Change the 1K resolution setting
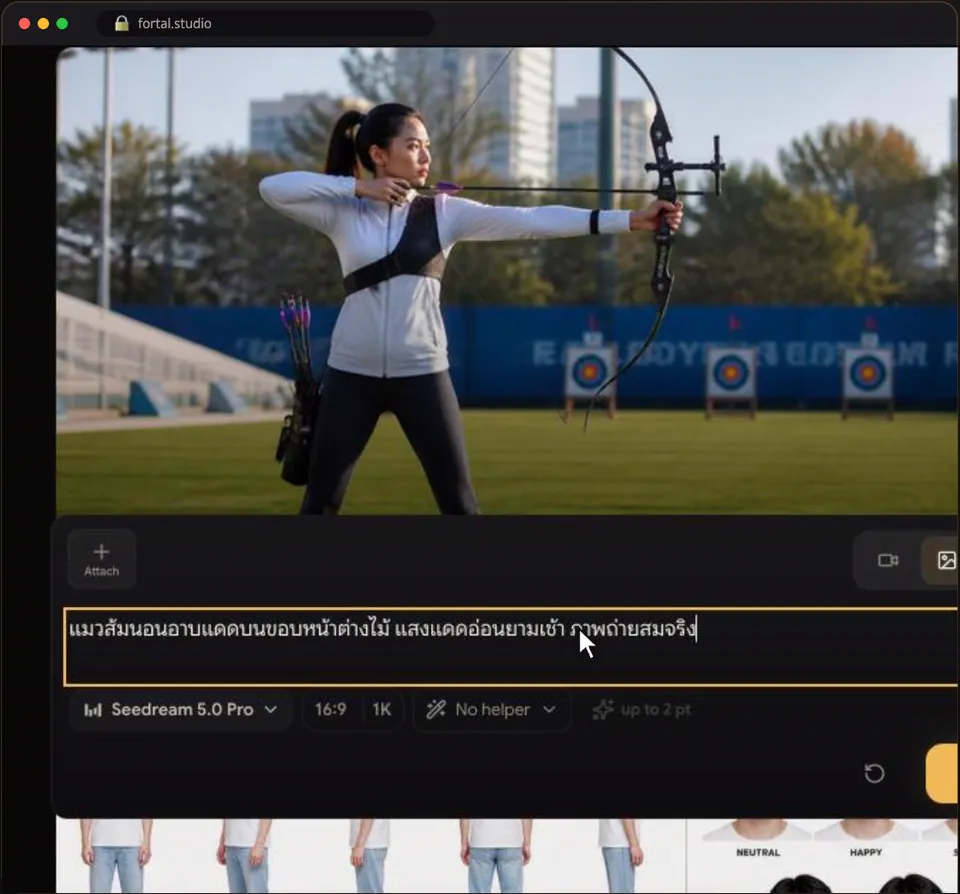 382,710
